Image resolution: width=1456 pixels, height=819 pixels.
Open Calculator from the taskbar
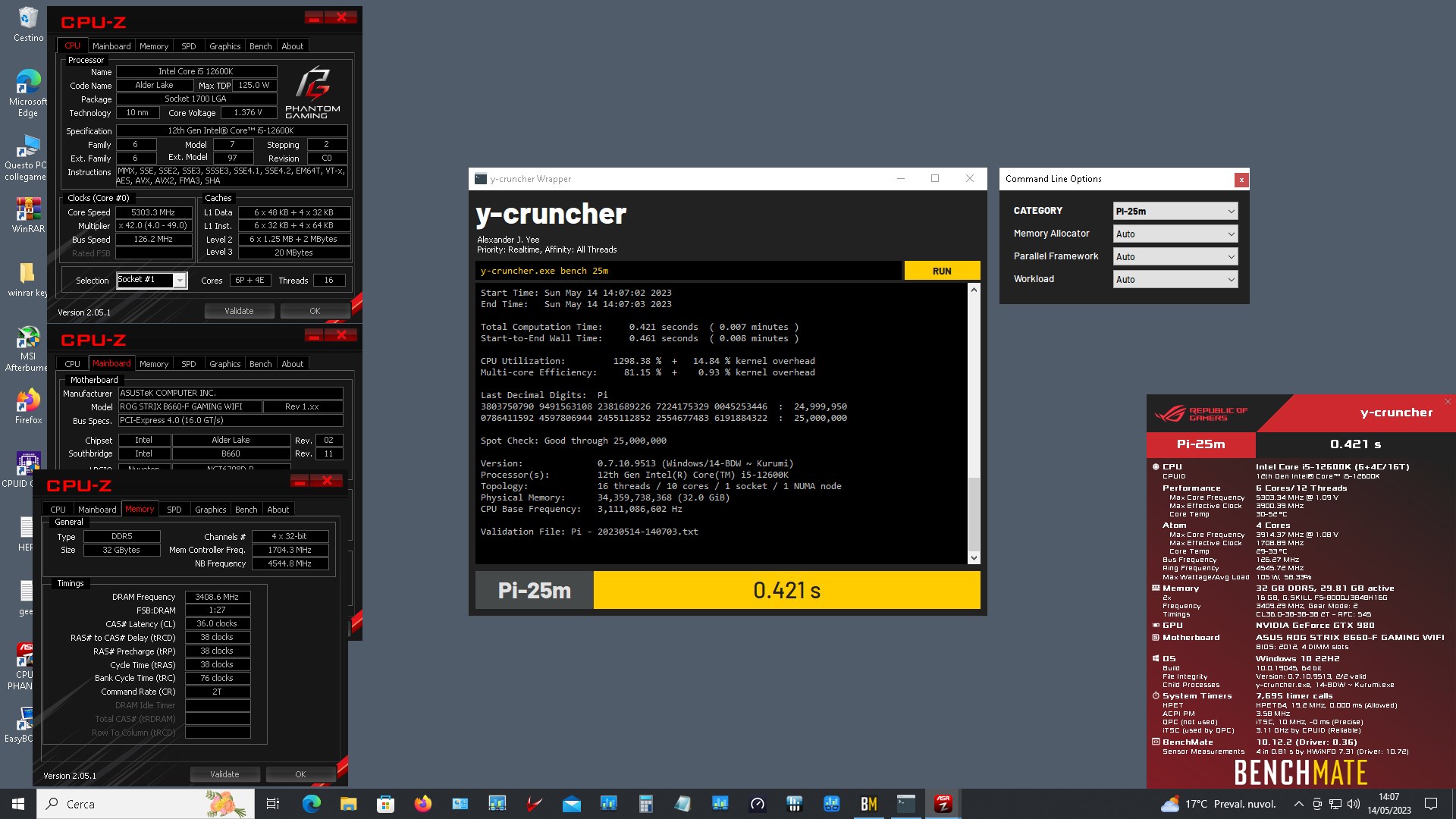645,804
